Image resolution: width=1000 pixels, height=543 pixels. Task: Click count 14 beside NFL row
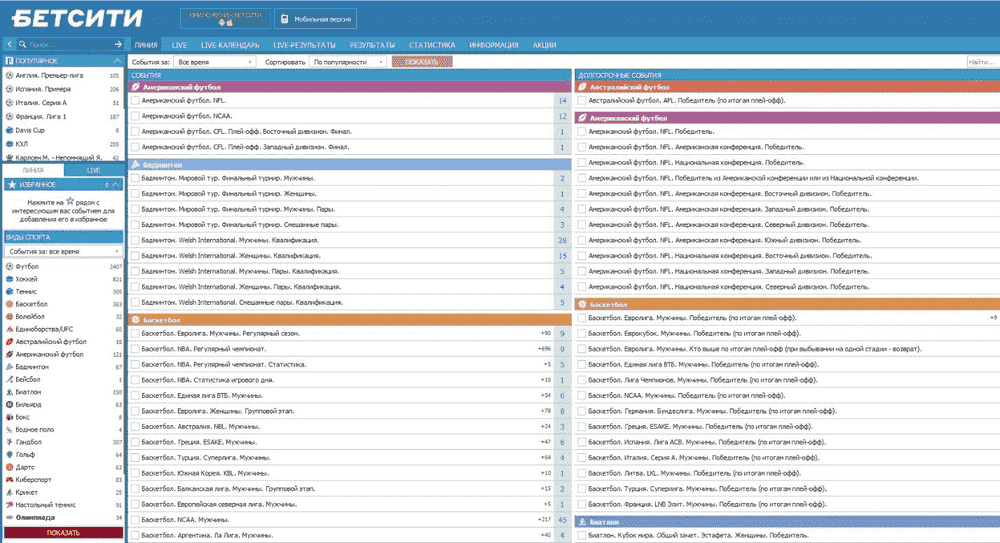[x=562, y=100]
